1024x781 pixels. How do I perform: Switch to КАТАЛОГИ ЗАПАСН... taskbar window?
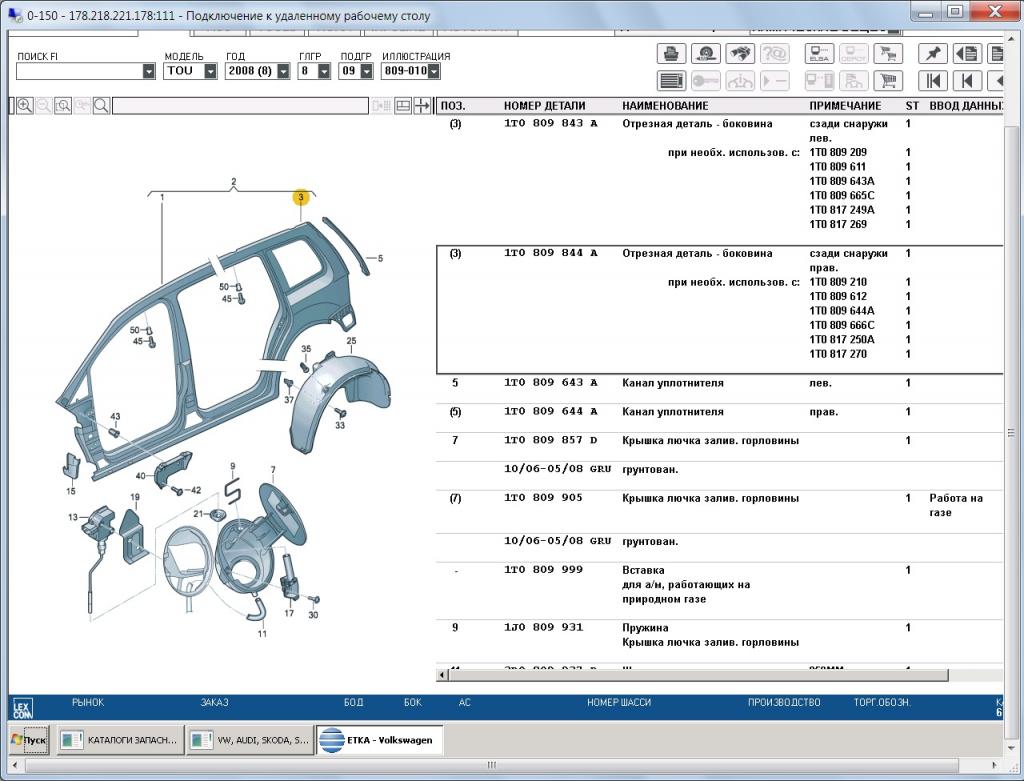[120, 740]
